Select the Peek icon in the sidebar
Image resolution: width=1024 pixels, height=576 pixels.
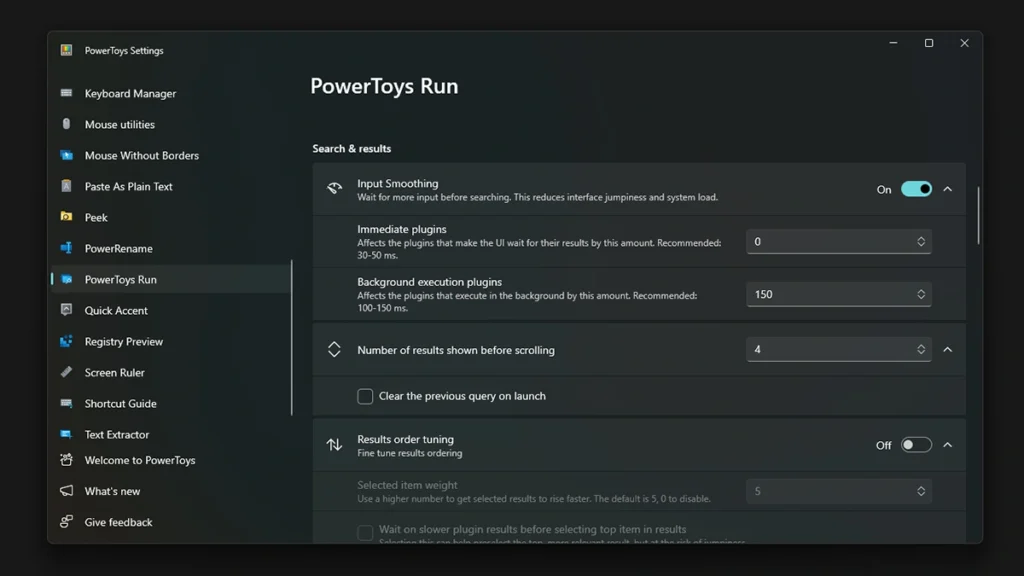point(66,217)
